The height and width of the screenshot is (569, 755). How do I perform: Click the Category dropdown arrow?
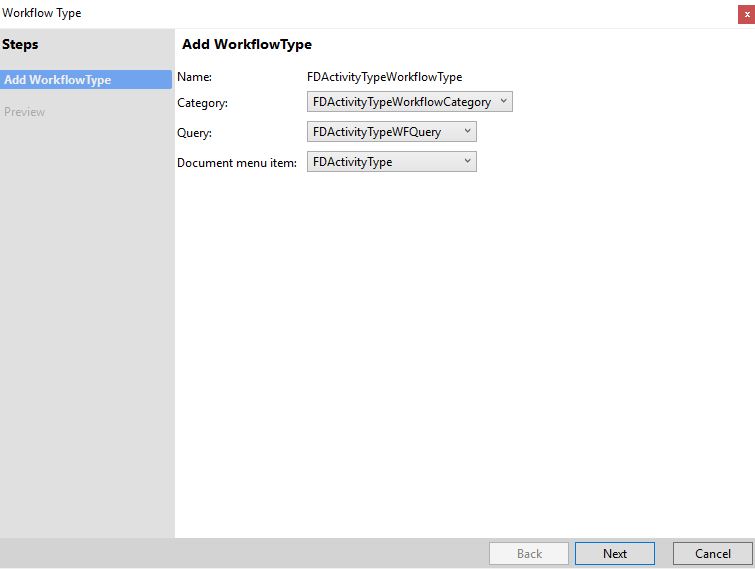point(504,101)
